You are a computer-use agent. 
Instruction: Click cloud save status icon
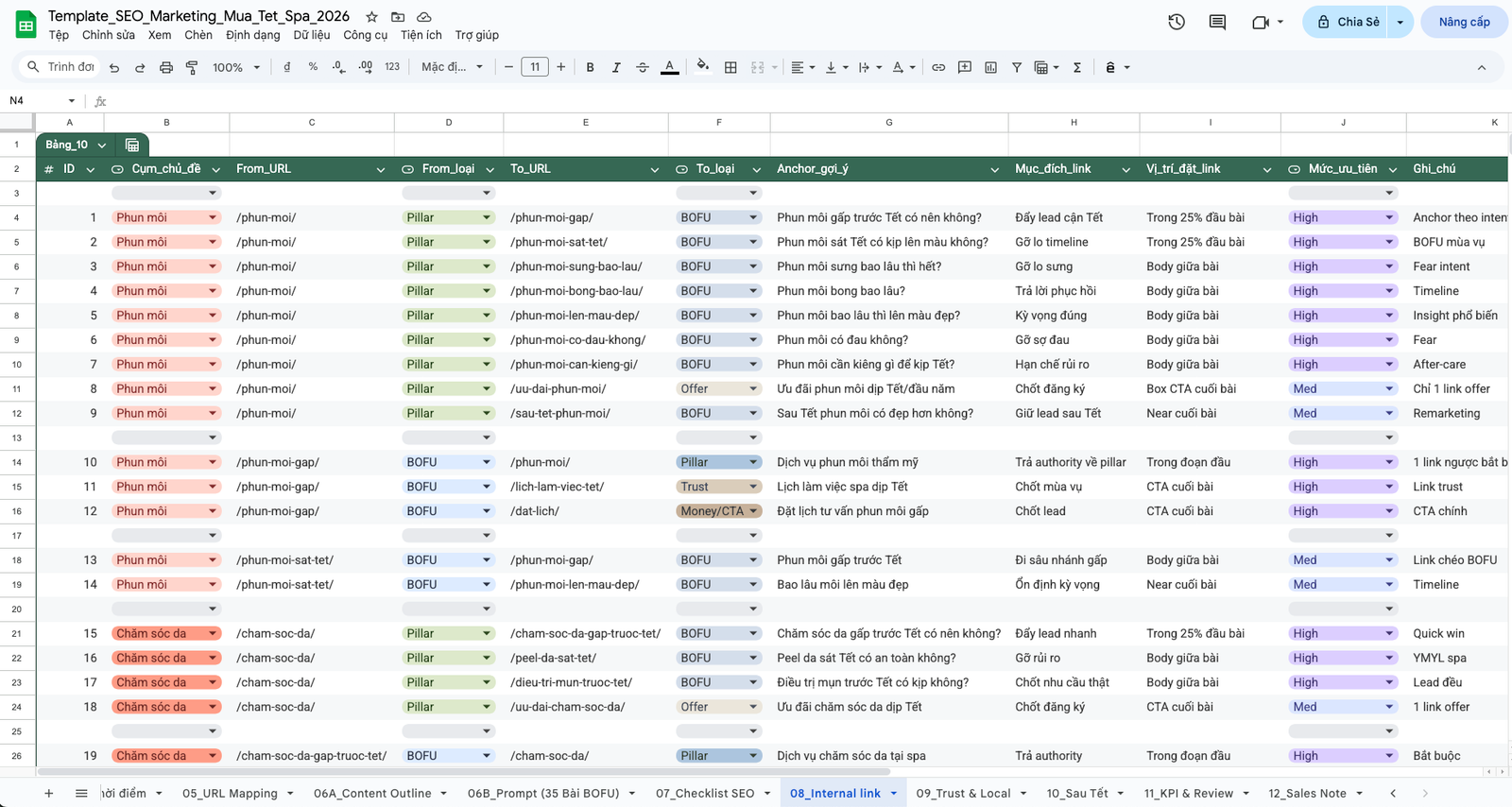(424, 17)
